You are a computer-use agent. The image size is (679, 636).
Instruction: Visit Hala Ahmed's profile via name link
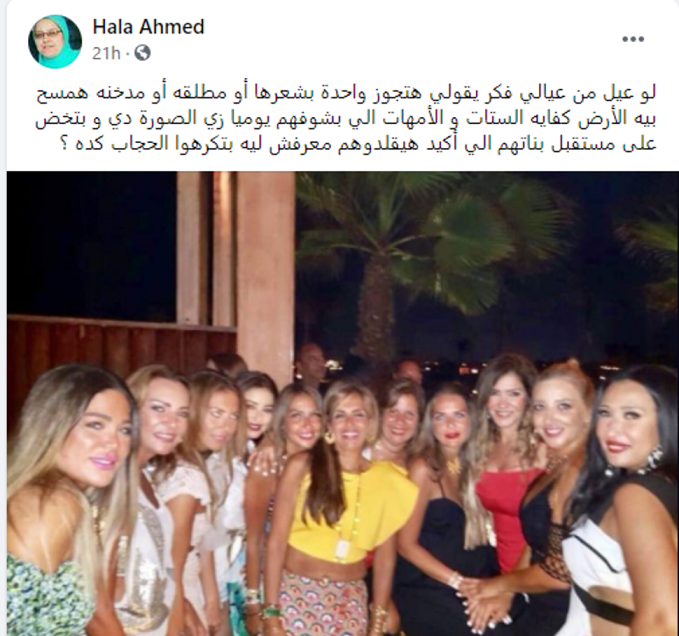[x=148, y=27]
